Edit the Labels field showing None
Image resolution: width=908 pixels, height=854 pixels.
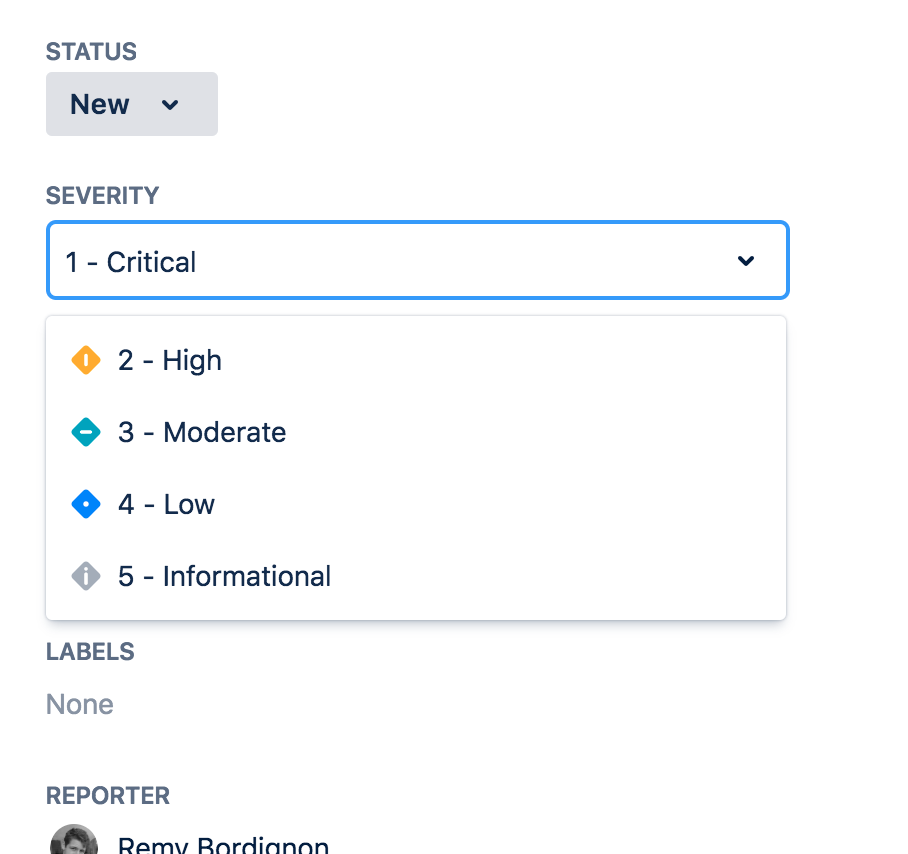[80, 704]
